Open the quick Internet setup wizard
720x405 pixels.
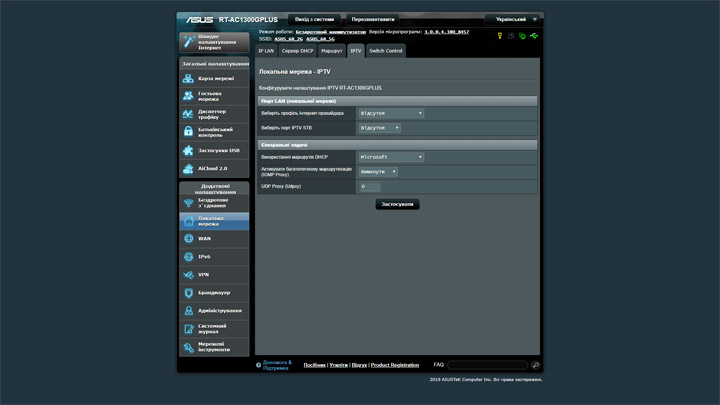(214, 42)
